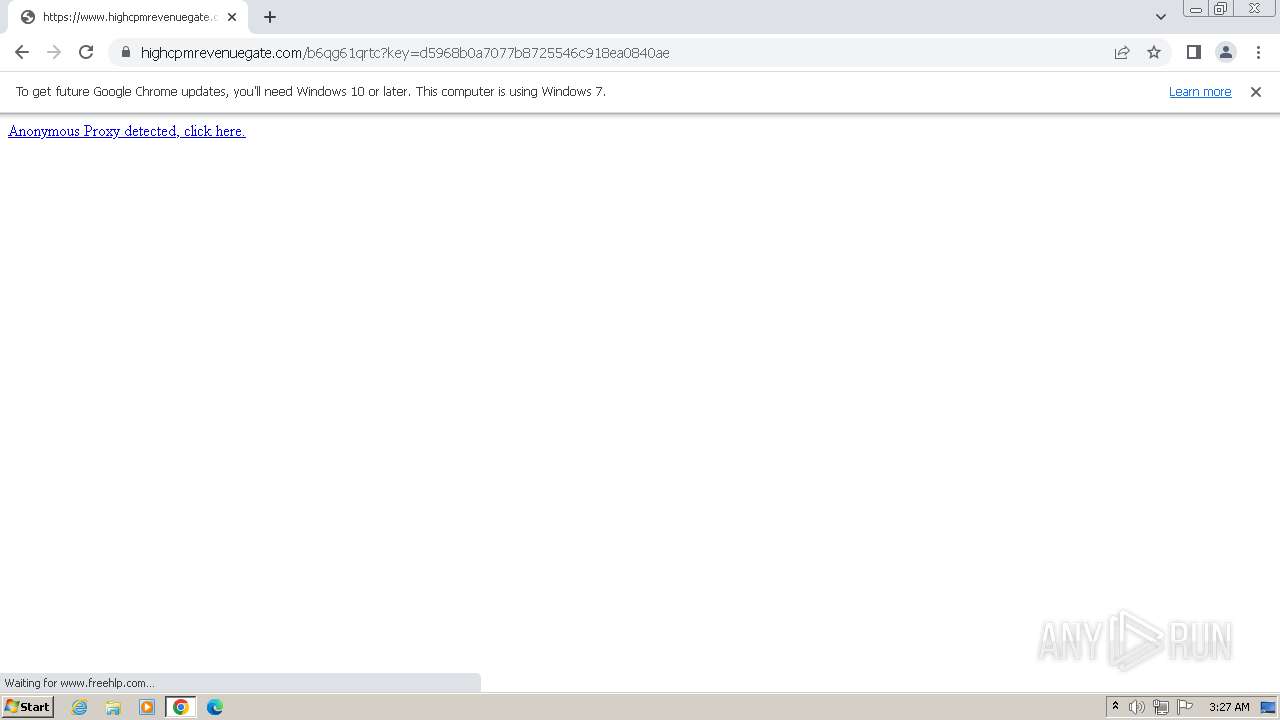Viewport: 1280px width, 720px height.
Task: Reload the current page
Action: pos(86,52)
